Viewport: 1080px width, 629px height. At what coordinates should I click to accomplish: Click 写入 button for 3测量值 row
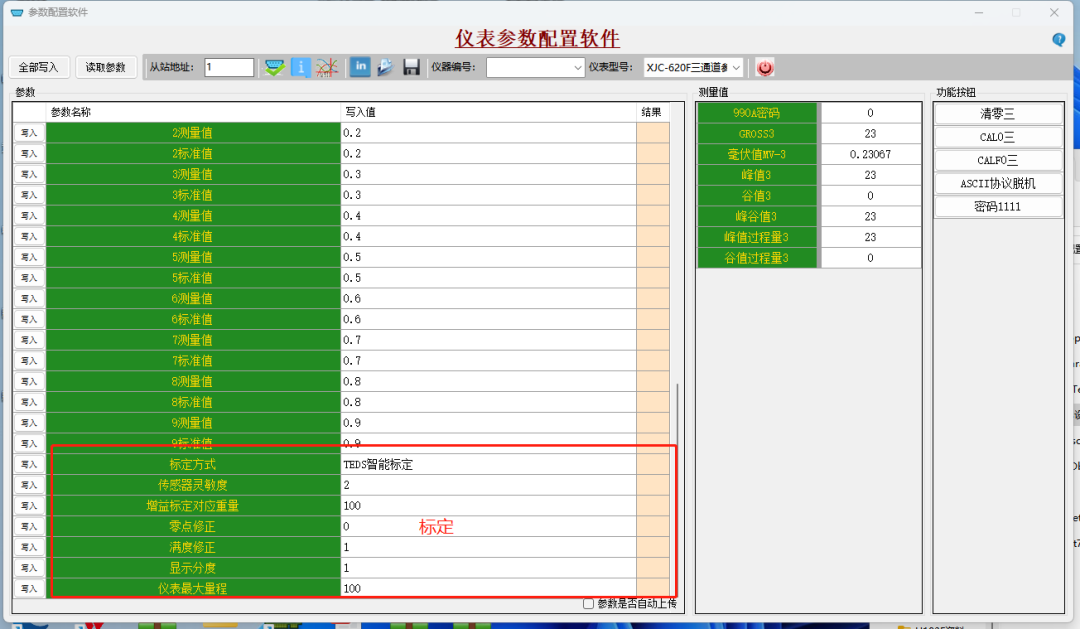point(29,174)
